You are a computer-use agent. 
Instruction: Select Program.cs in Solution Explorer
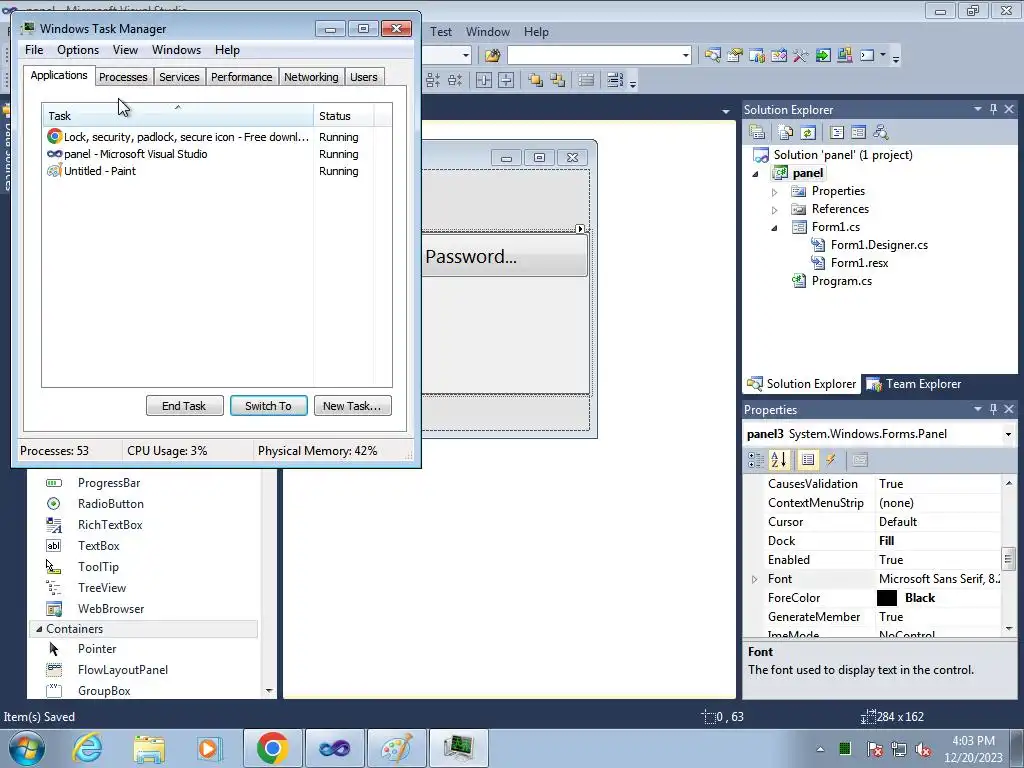841,281
